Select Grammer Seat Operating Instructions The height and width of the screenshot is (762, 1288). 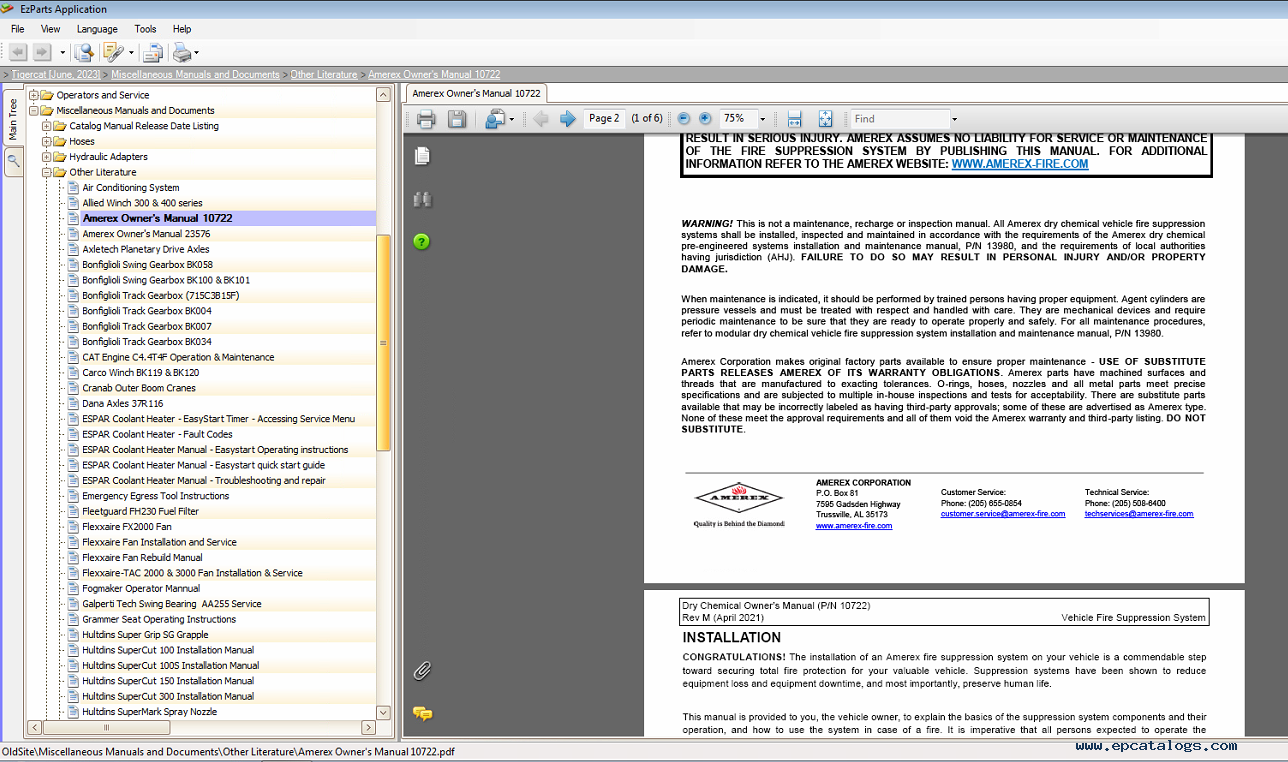pyautogui.click(x=159, y=619)
